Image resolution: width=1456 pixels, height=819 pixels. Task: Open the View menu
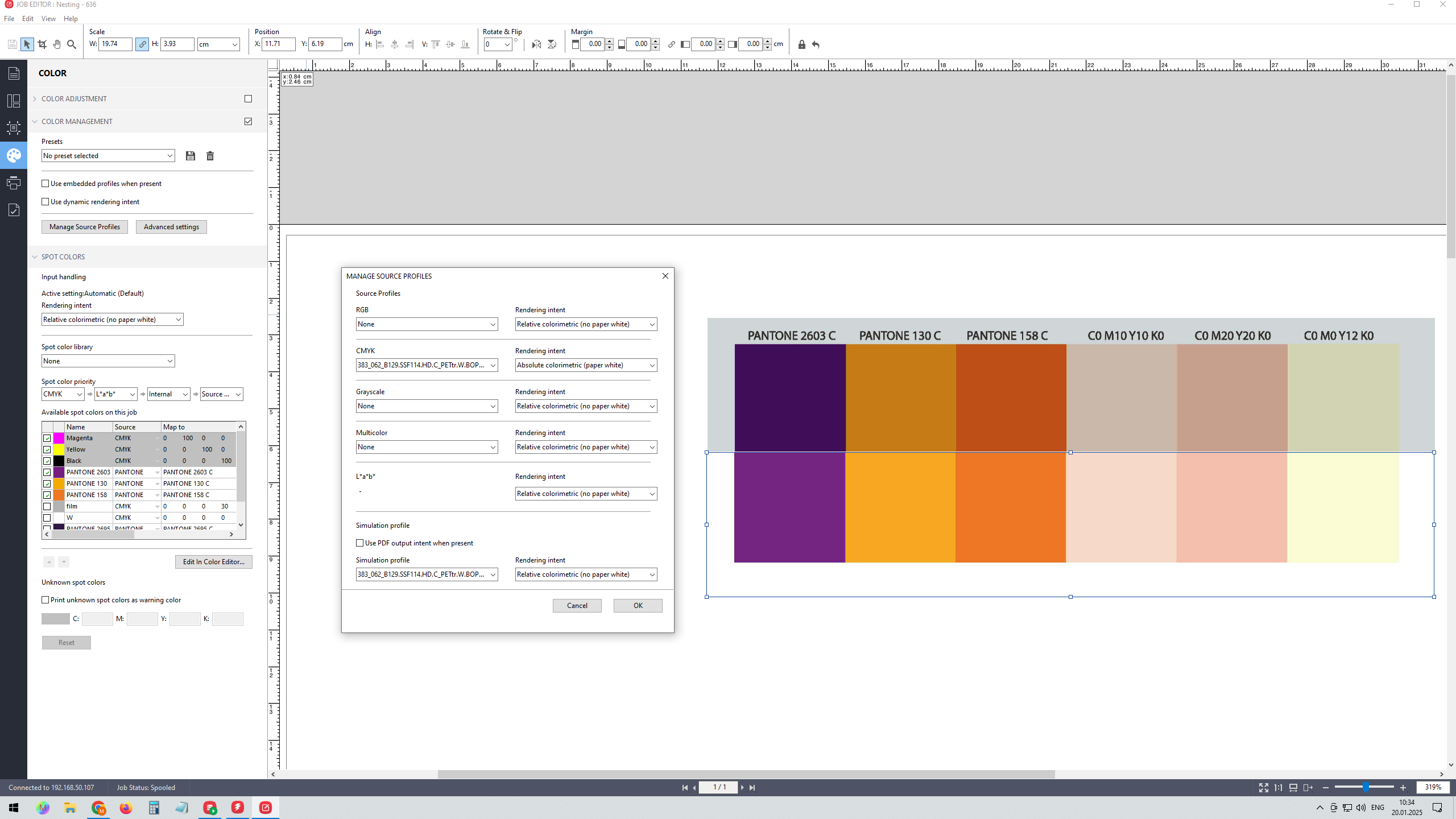coord(48,19)
